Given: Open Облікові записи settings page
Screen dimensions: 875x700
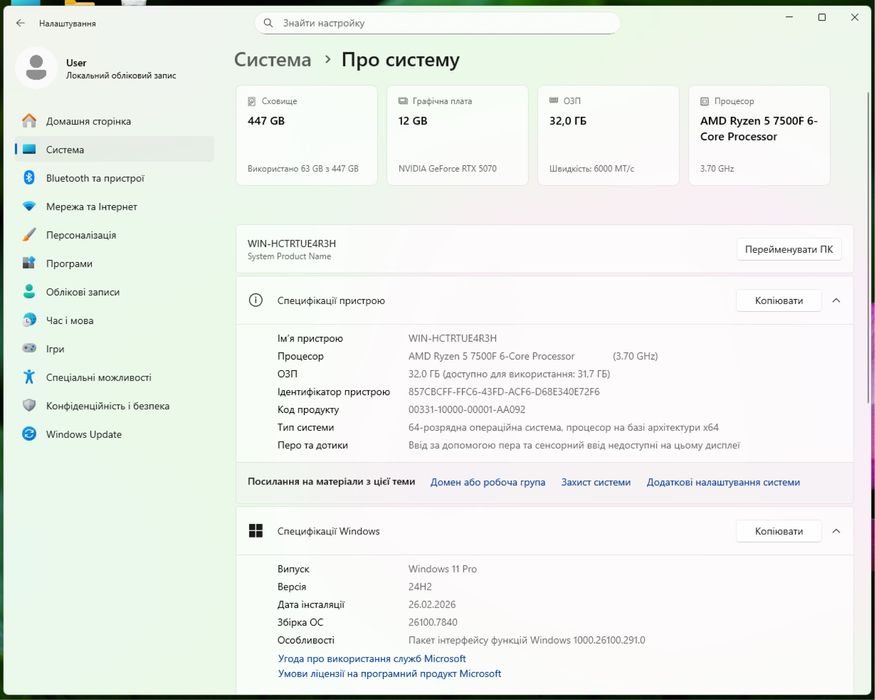Looking at the screenshot, I should click(x=114, y=292).
